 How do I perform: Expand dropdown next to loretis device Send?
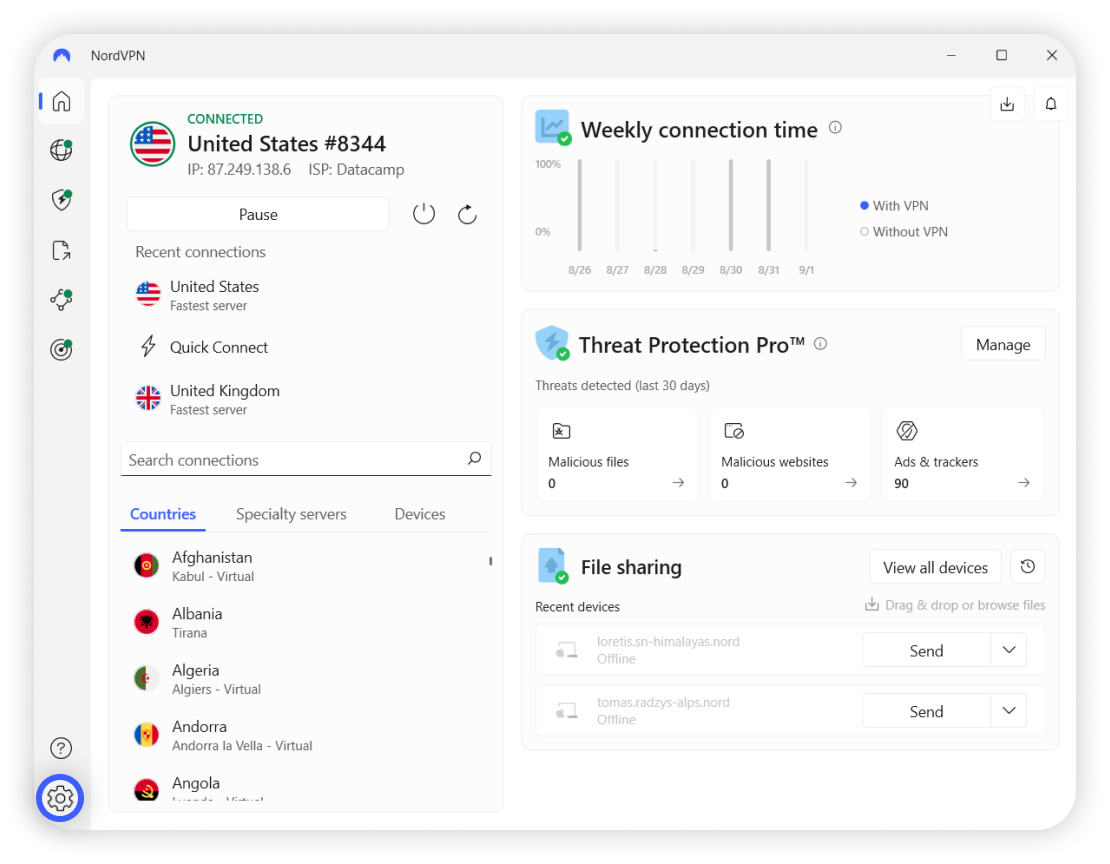(x=1008, y=650)
